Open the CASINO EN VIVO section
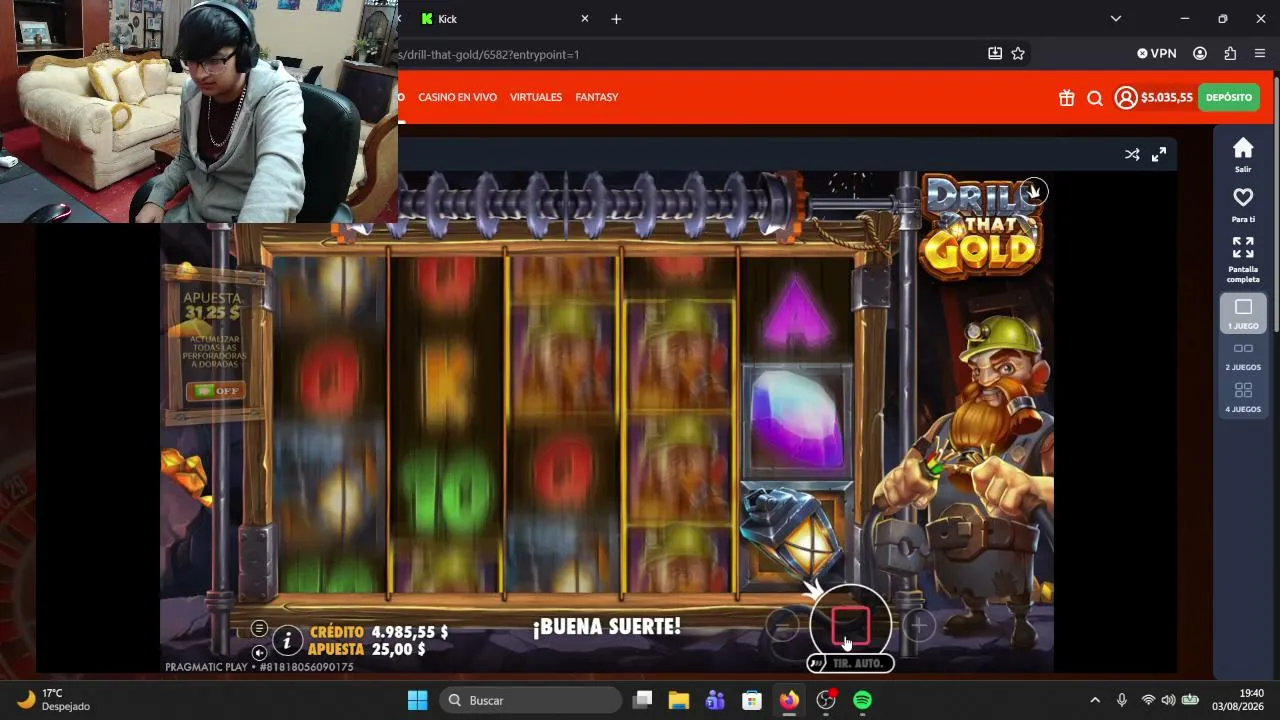Image resolution: width=1280 pixels, height=720 pixels. tap(457, 97)
